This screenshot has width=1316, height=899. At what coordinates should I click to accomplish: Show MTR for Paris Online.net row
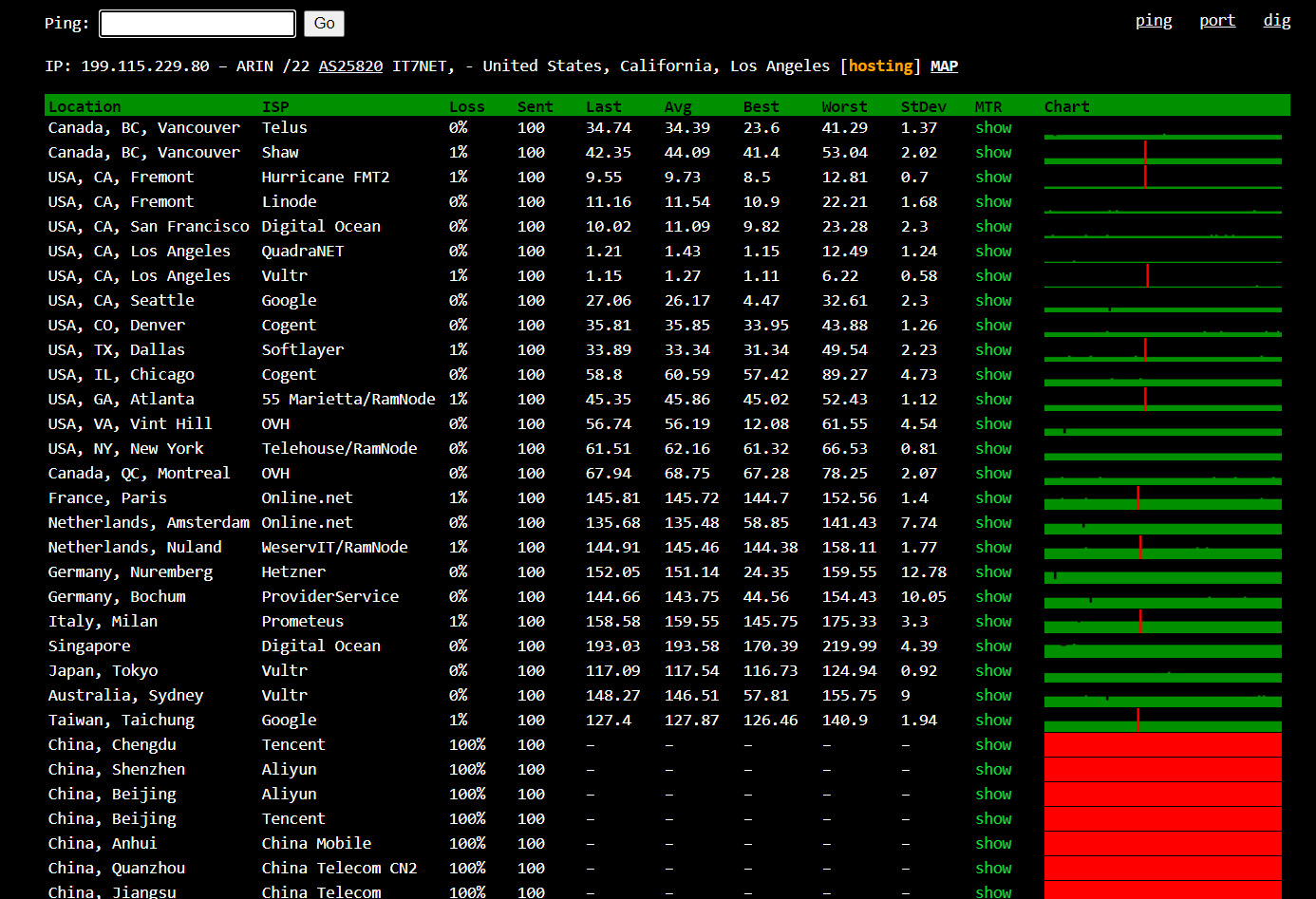[x=993, y=498]
